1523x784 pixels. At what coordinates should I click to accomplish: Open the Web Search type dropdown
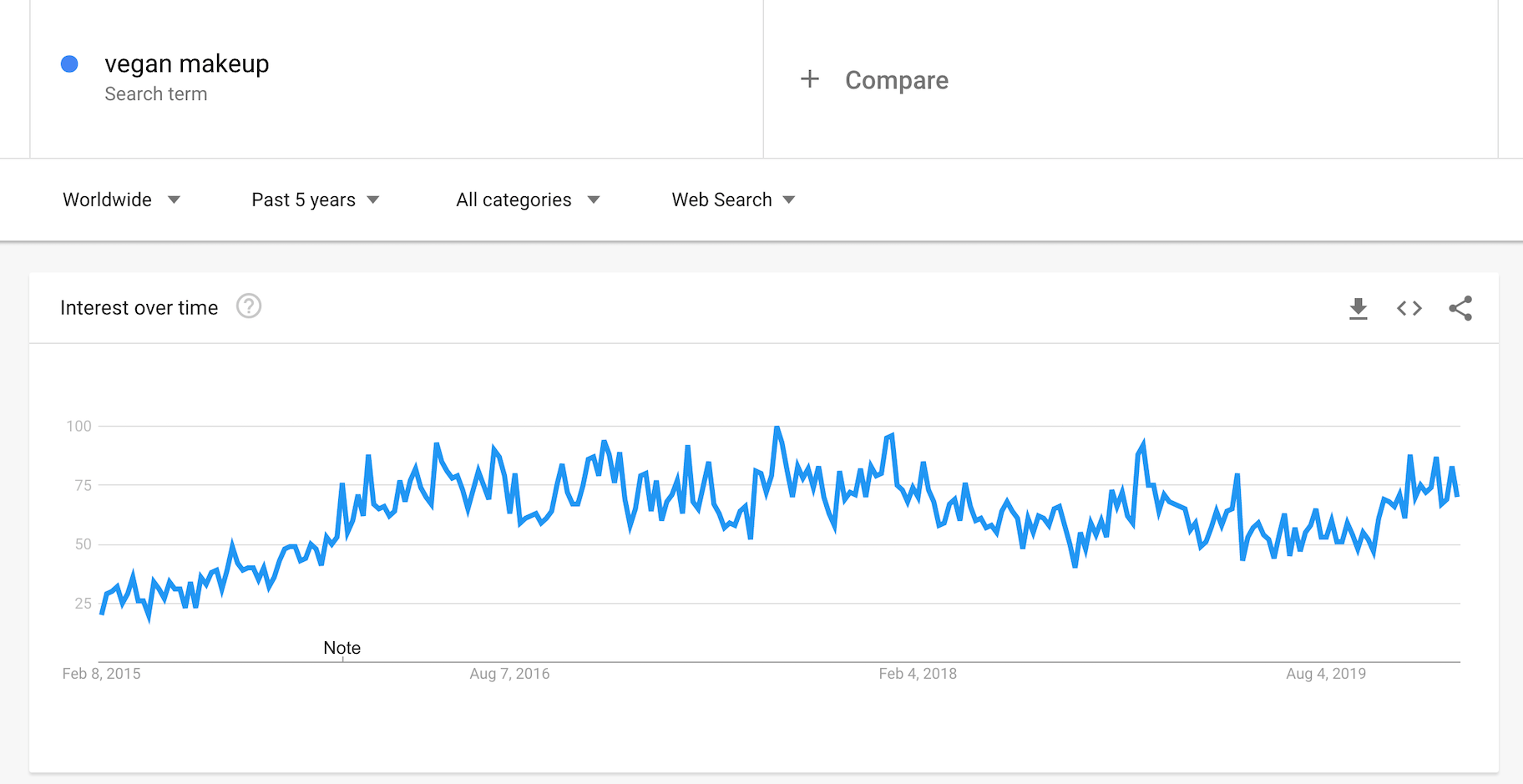click(x=733, y=200)
